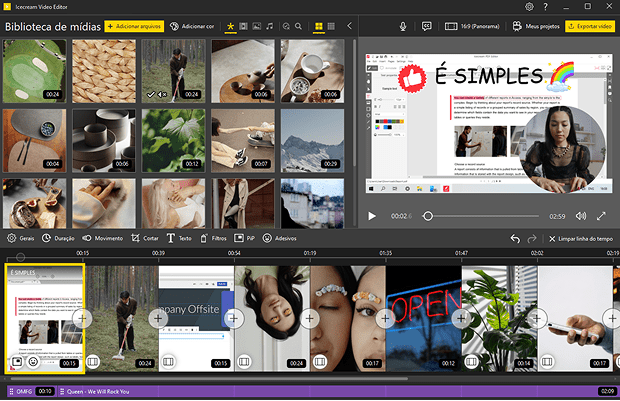Open help question mark icon
The width and height of the screenshot is (620, 401).
(546, 7)
